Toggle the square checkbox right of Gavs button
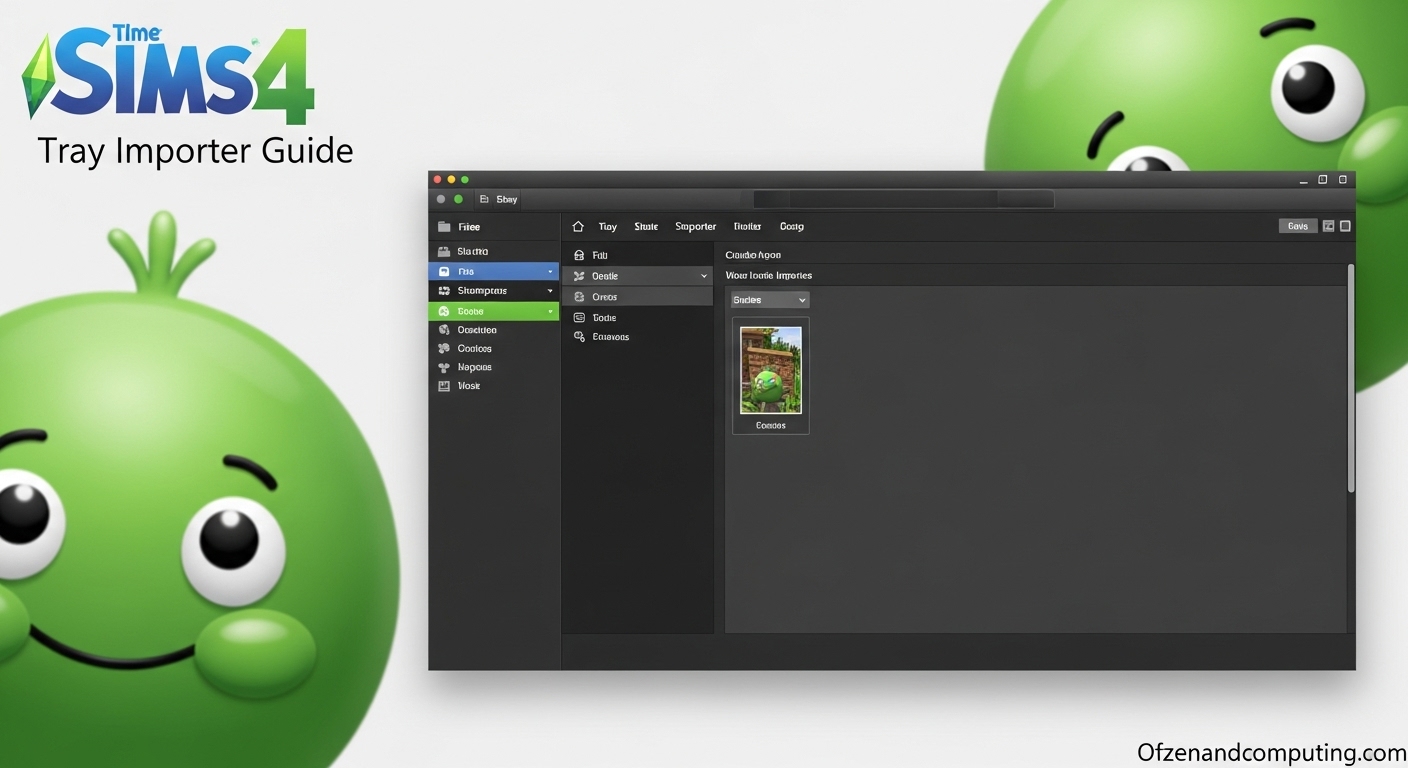 pos(1345,226)
